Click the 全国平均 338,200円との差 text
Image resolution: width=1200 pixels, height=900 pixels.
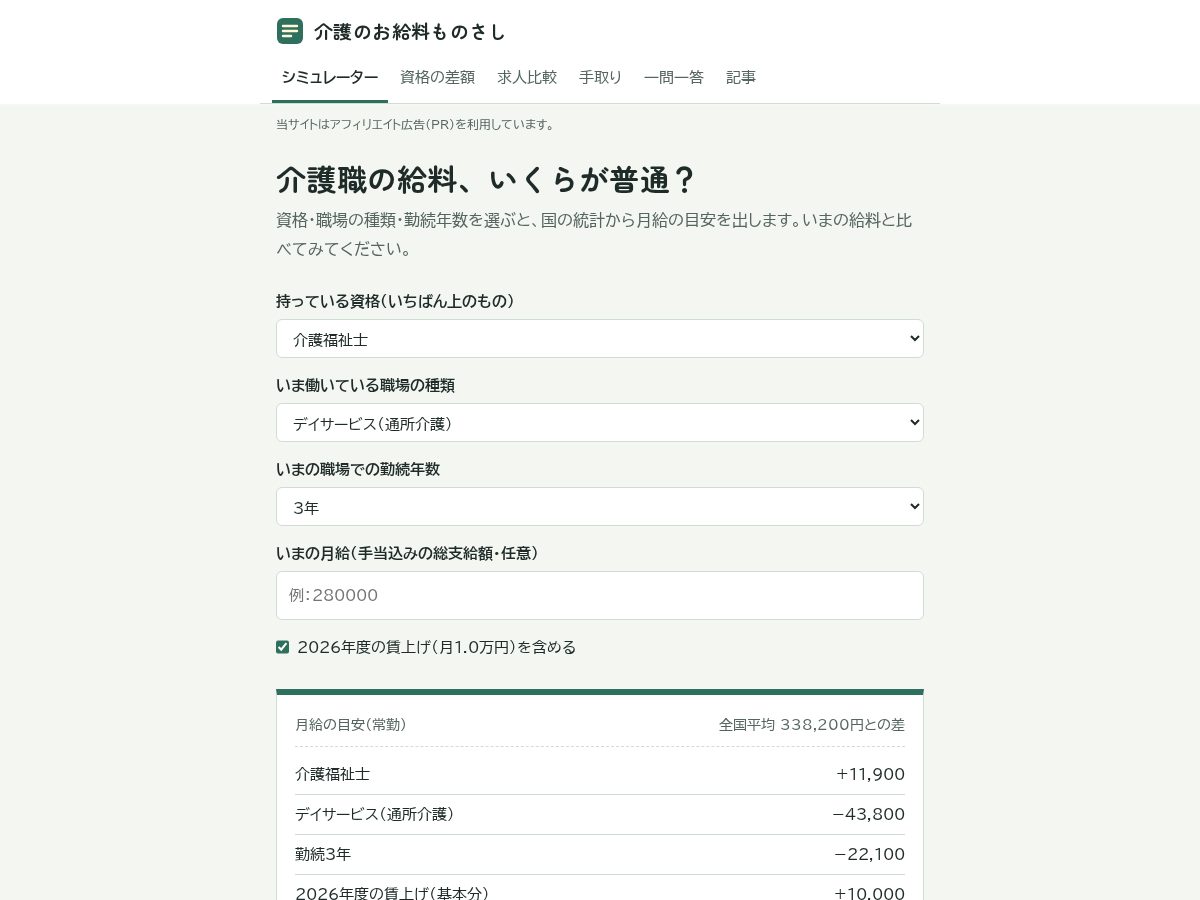point(812,725)
